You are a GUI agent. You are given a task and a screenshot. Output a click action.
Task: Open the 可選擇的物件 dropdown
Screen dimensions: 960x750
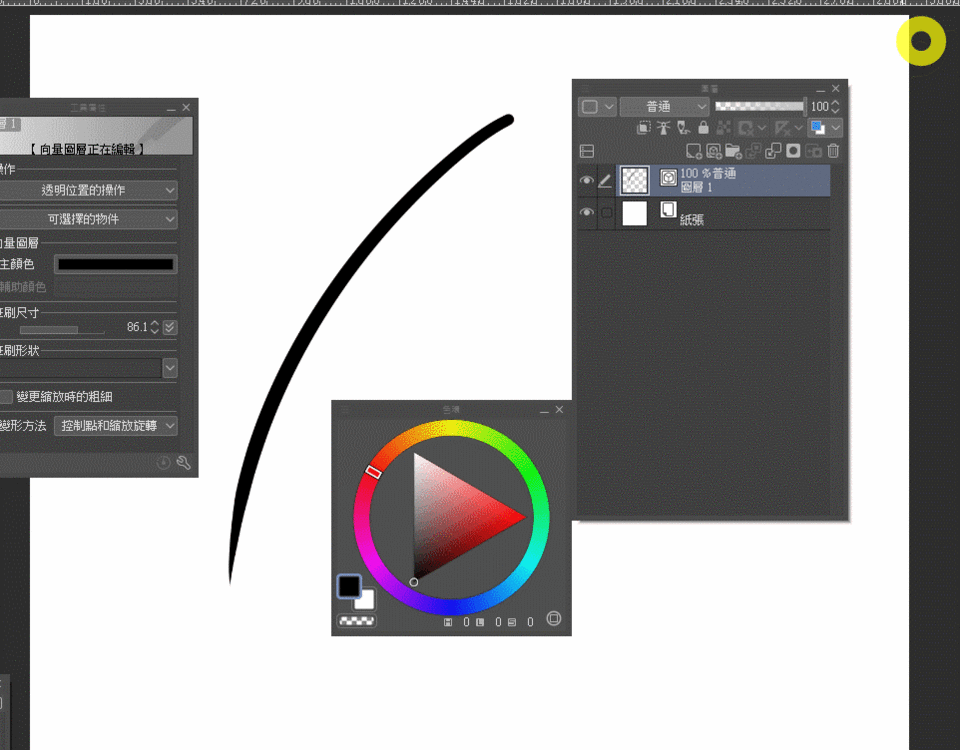[x=88, y=219]
